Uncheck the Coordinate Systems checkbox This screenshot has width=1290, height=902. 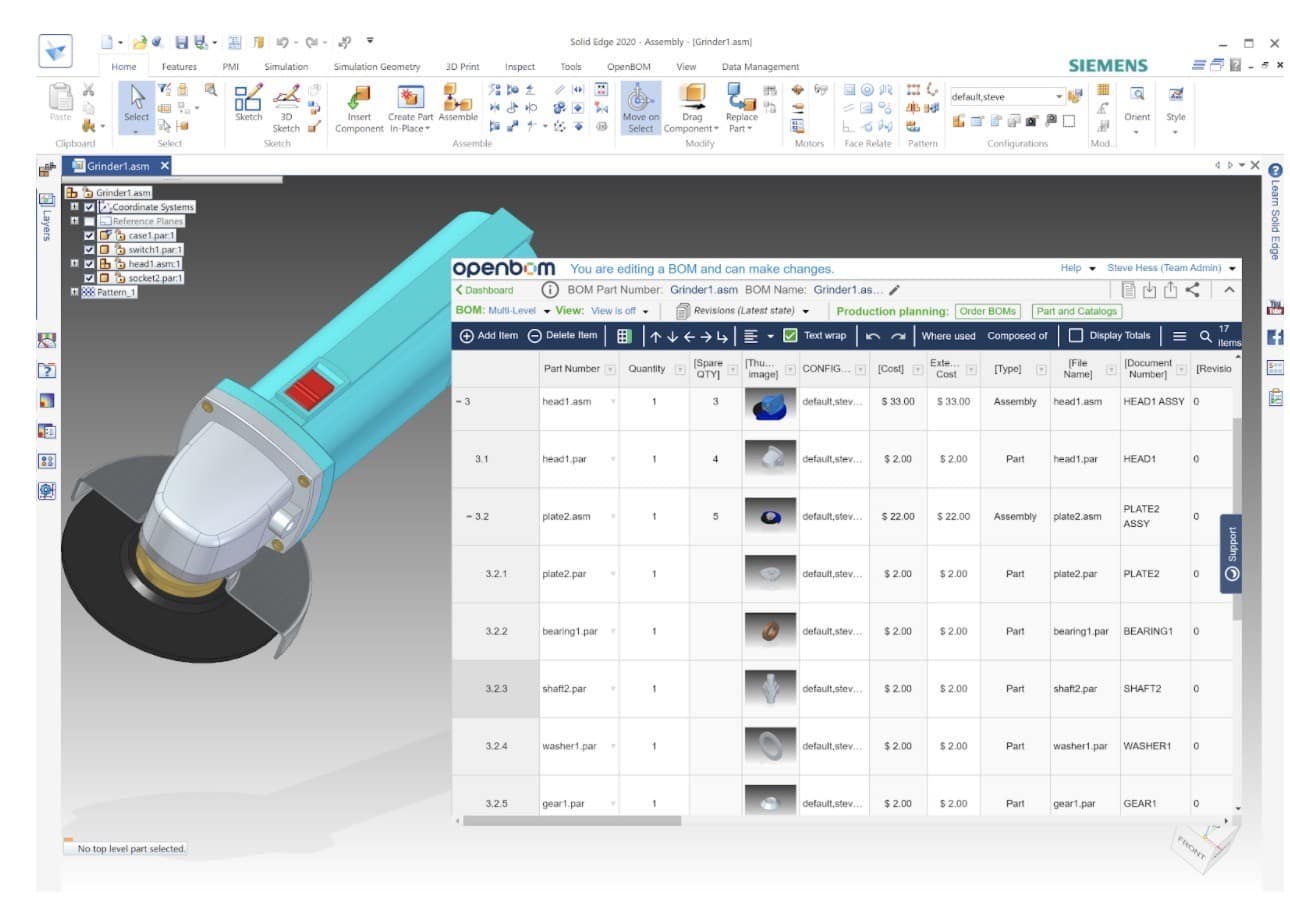click(x=89, y=207)
